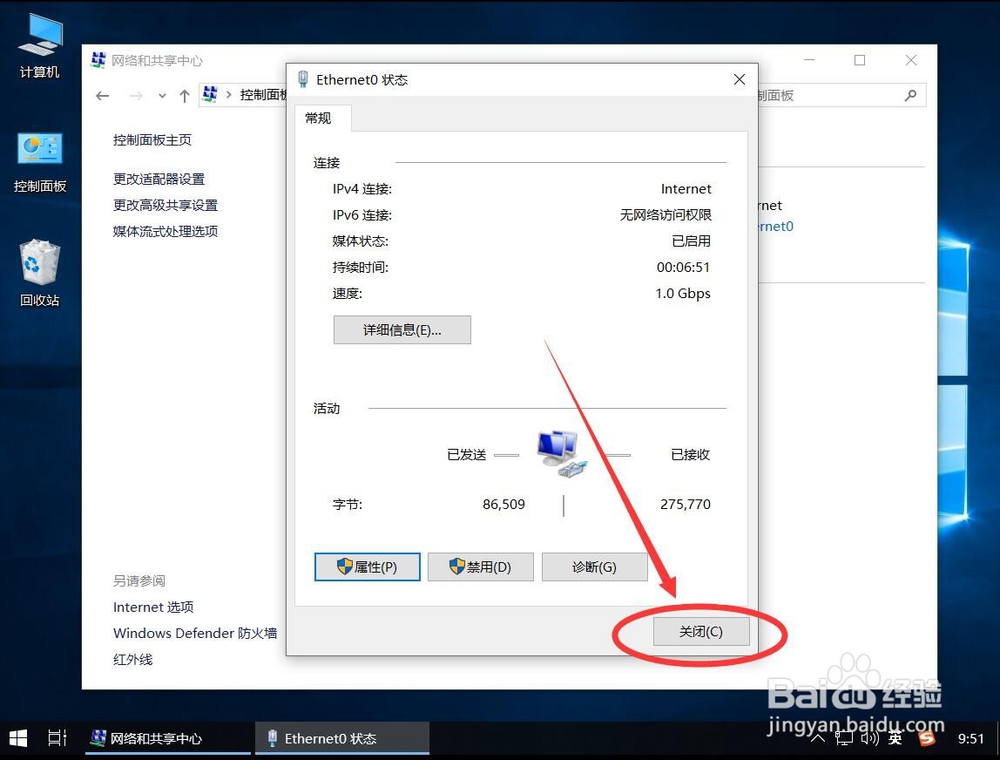Switch to Ethernet0 状态 taskbar item
The image size is (1000, 760).
(x=342, y=738)
